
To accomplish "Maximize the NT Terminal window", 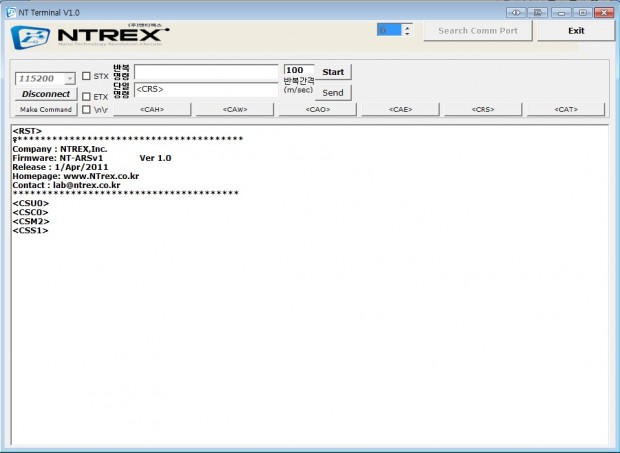I will pyautogui.click(x=583, y=13).
